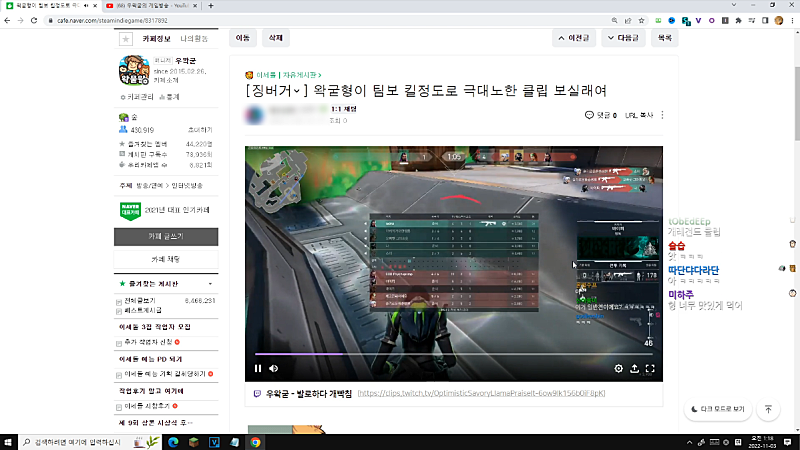Screen dimensions: 800x450
Task: Click the browser back arrow
Action: (7, 20)
